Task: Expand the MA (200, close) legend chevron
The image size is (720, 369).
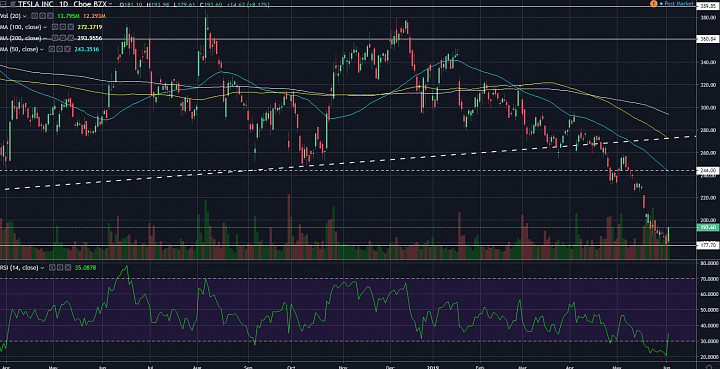Action: (45, 38)
